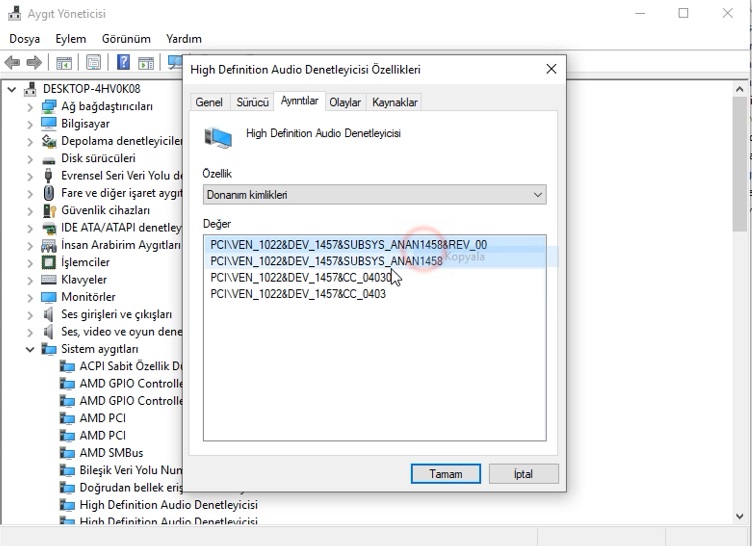Expand the Disk sürücüleri category
Viewport: 752px width, 546px height.
click(30, 159)
